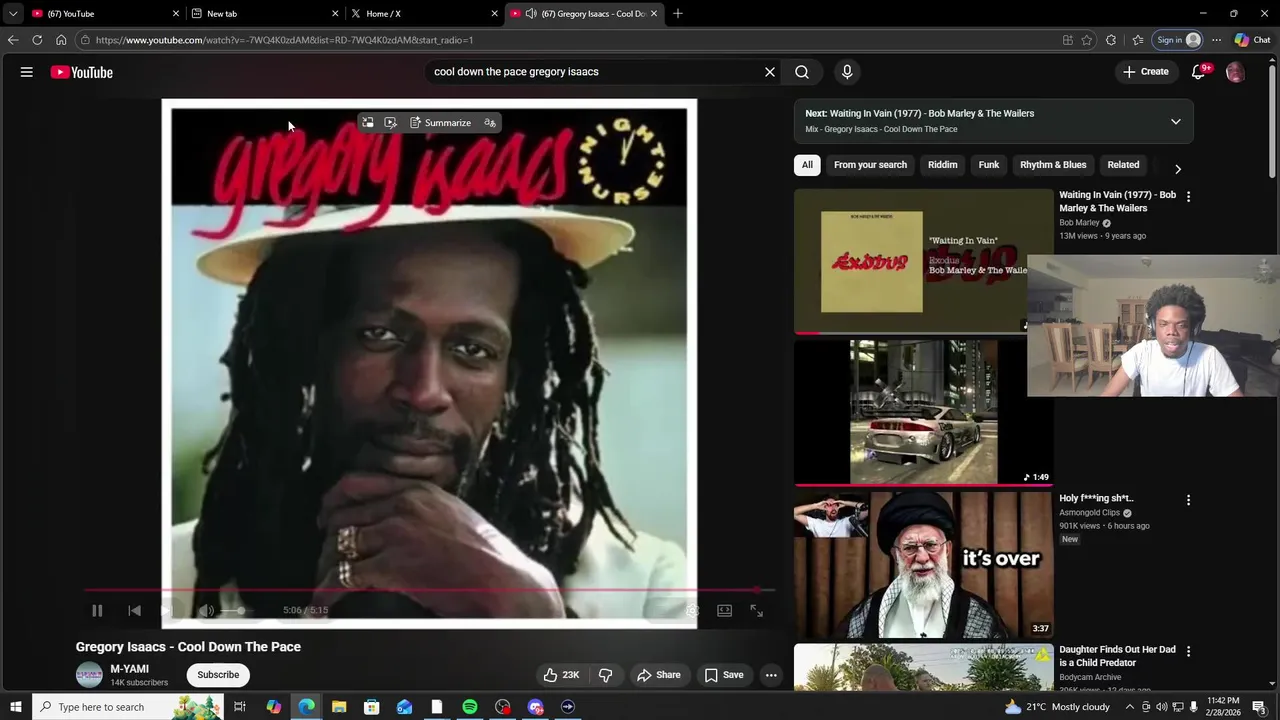
Task: Select the Riddim filter chip
Action: tap(942, 165)
